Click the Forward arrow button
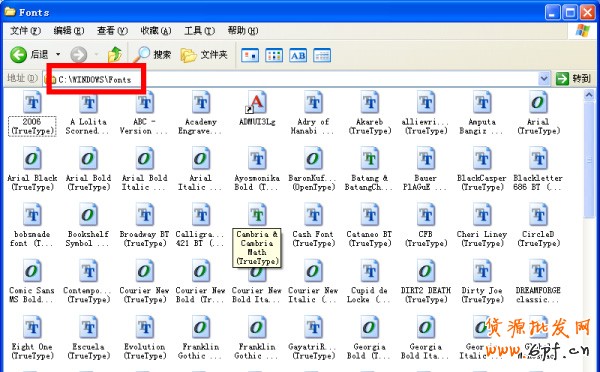Image resolution: width=600 pixels, height=372 pixels. point(78,55)
